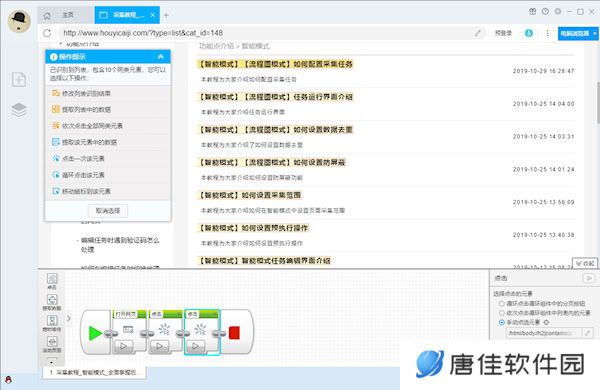
Task: Select bottom task tab 1. 采集教程_智能模式
Action: click(95, 372)
